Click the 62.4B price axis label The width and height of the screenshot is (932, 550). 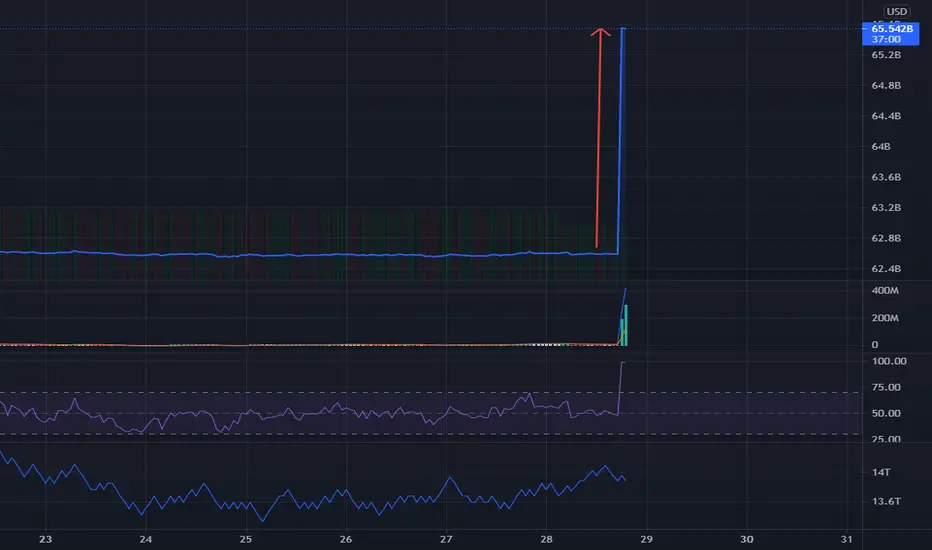click(x=886, y=269)
